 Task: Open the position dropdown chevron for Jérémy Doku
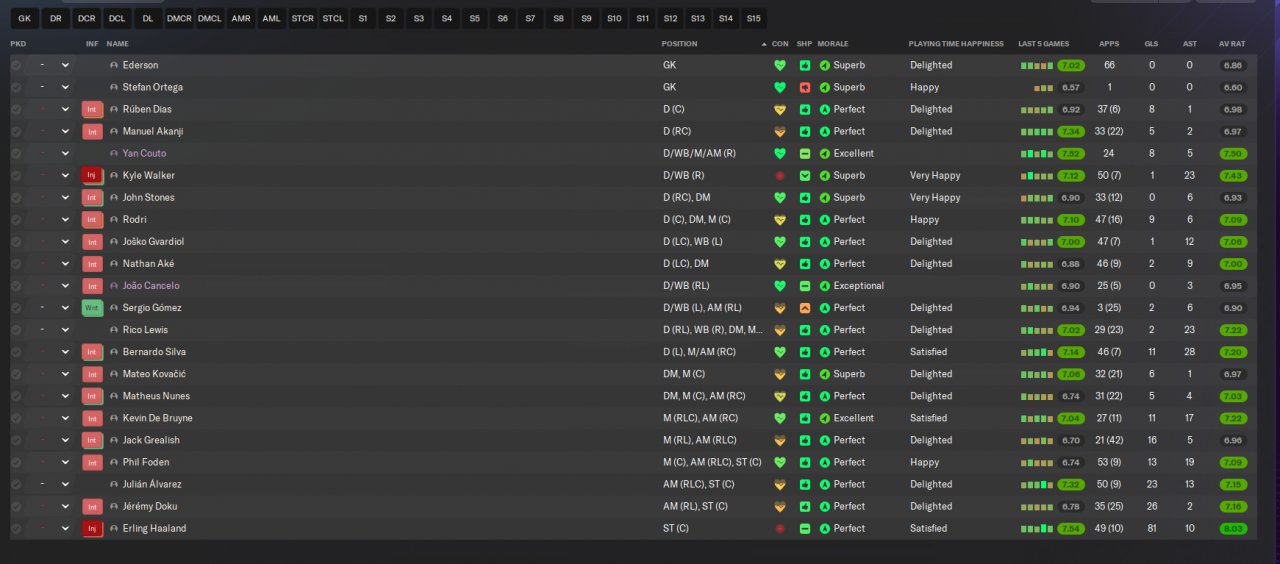click(x=65, y=506)
